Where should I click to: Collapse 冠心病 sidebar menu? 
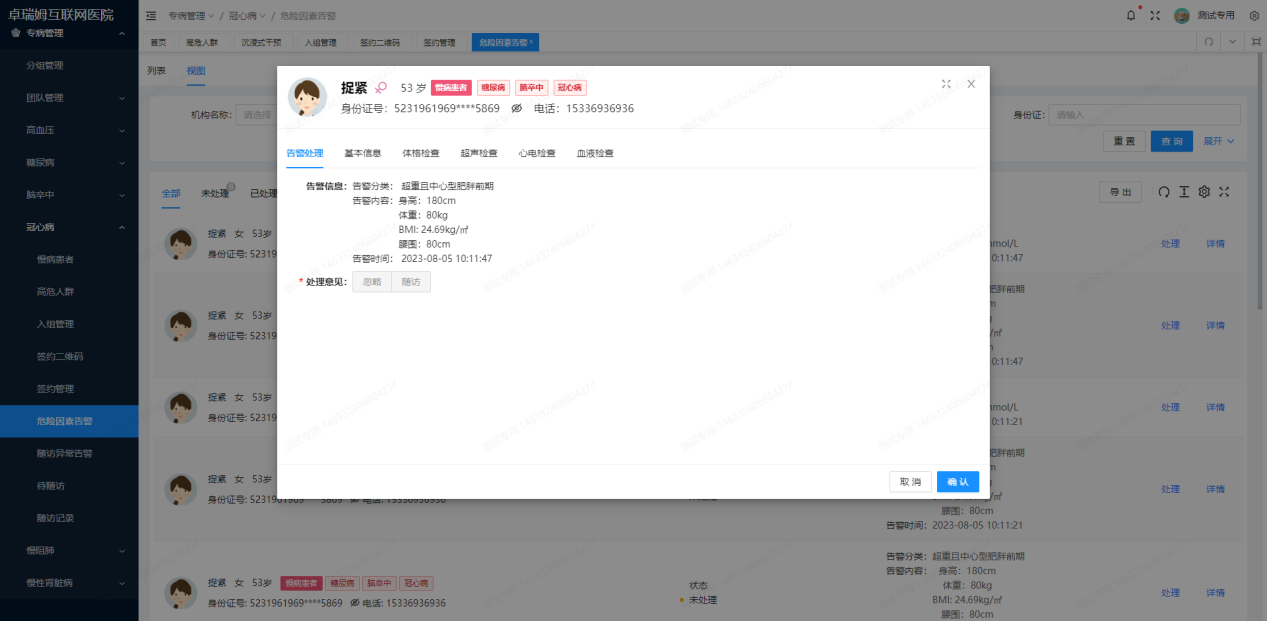(69, 227)
